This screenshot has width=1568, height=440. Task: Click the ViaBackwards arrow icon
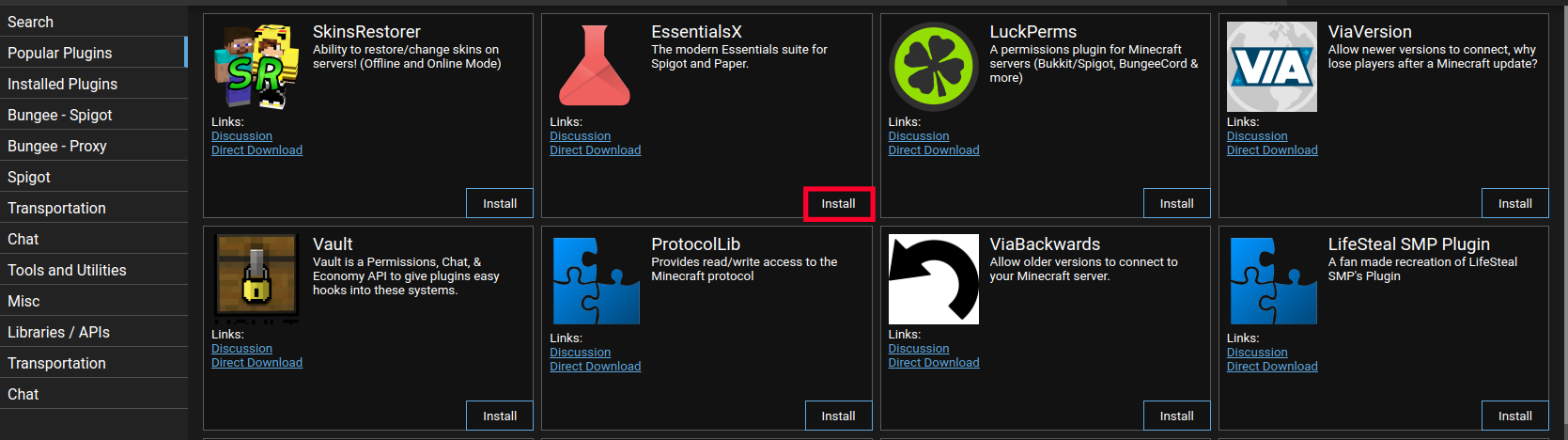(x=934, y=279)
